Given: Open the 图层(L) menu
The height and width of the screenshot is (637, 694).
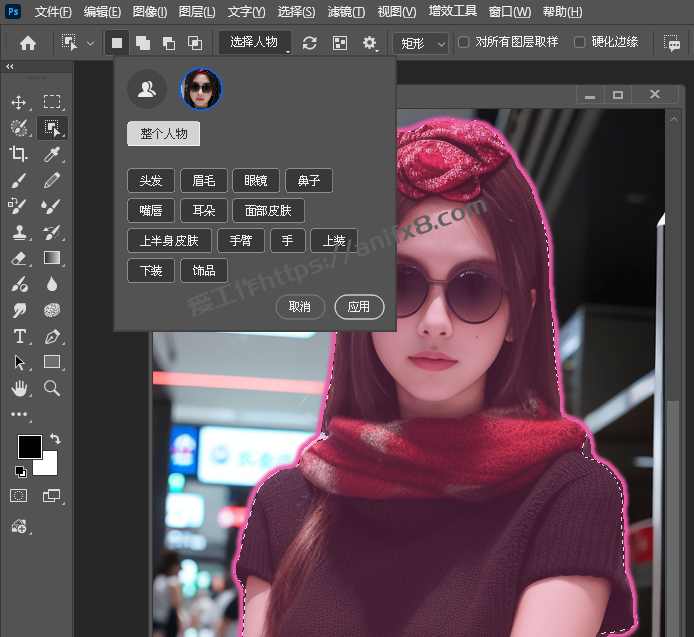Looking at the screenshot, I should (x=197, y=12).
